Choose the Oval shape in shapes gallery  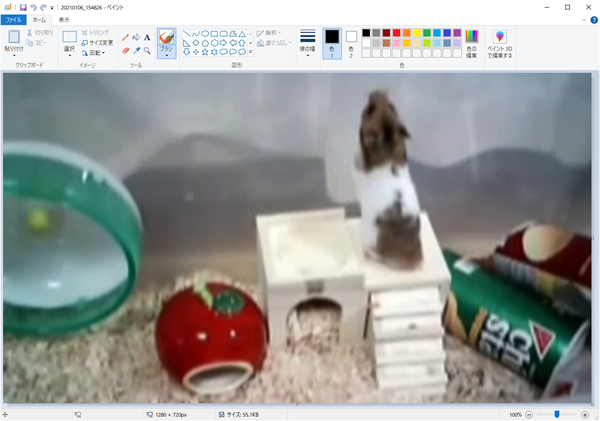(205, 34)
